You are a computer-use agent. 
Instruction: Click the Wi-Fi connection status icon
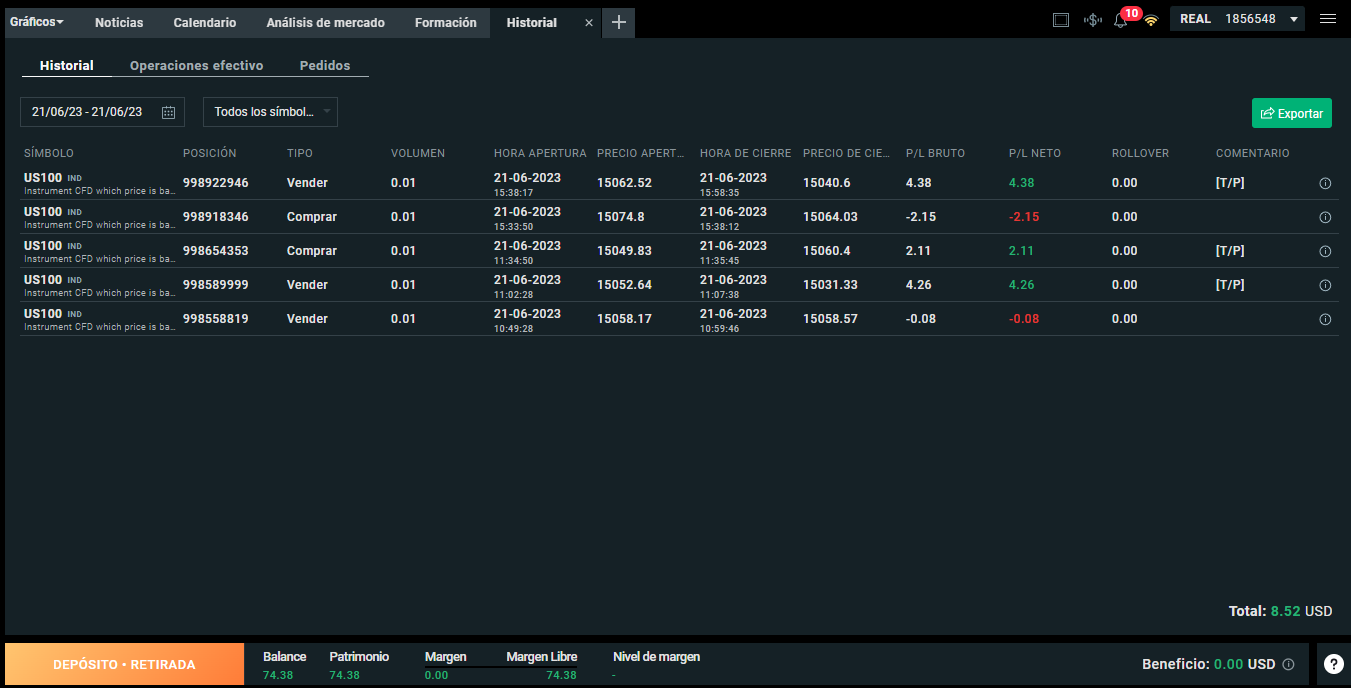point(1151,20)
